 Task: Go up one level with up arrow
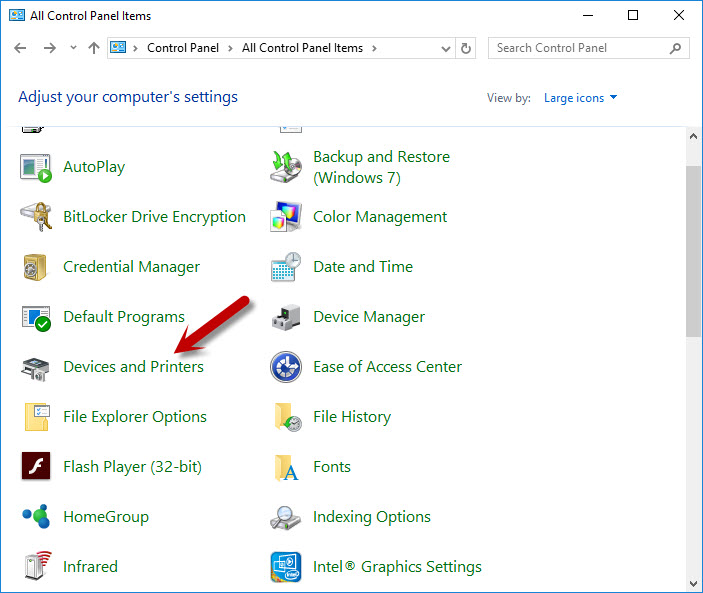click(x=94, y=48)
